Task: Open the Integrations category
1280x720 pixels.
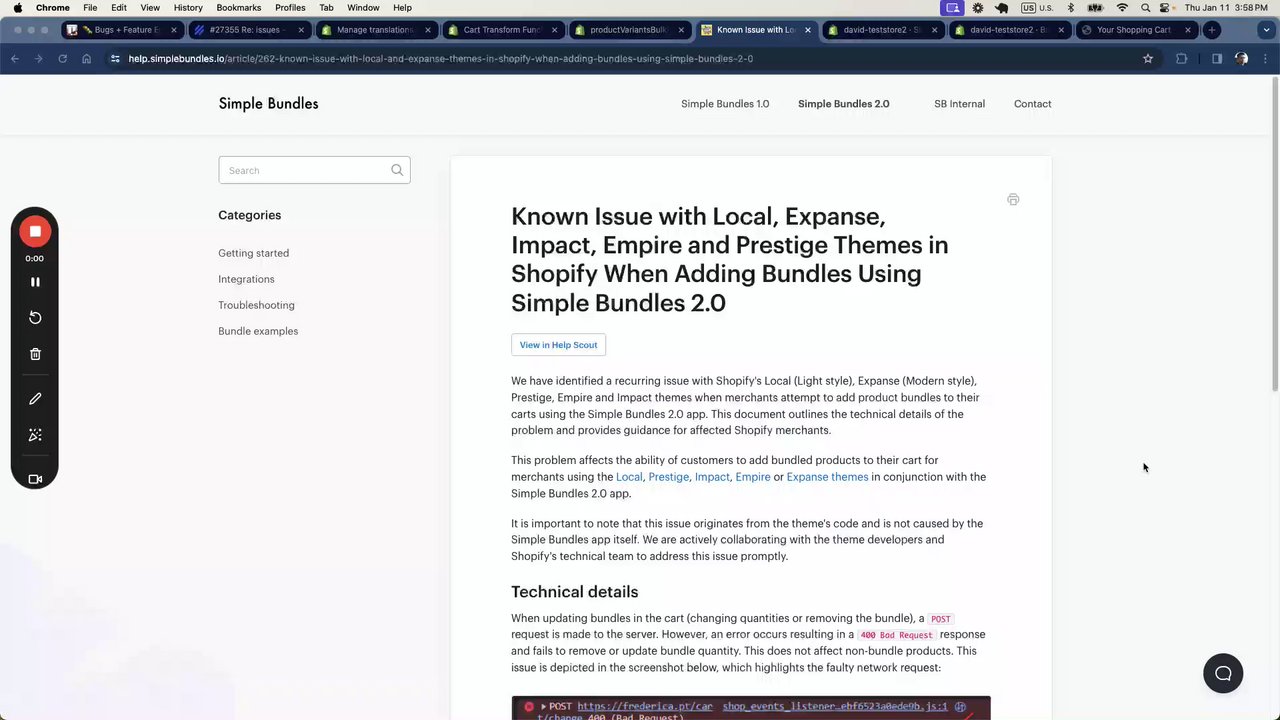Action: tap(246, 279)
